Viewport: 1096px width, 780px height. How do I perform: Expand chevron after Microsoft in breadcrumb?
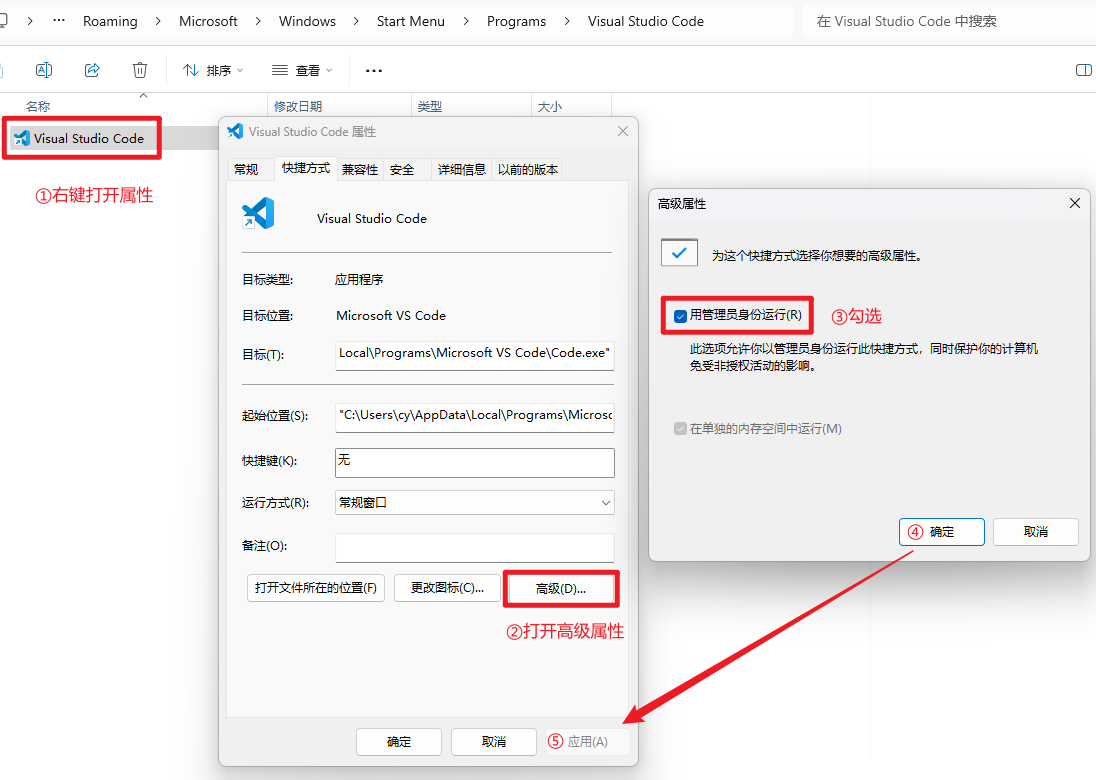(258, 21)
